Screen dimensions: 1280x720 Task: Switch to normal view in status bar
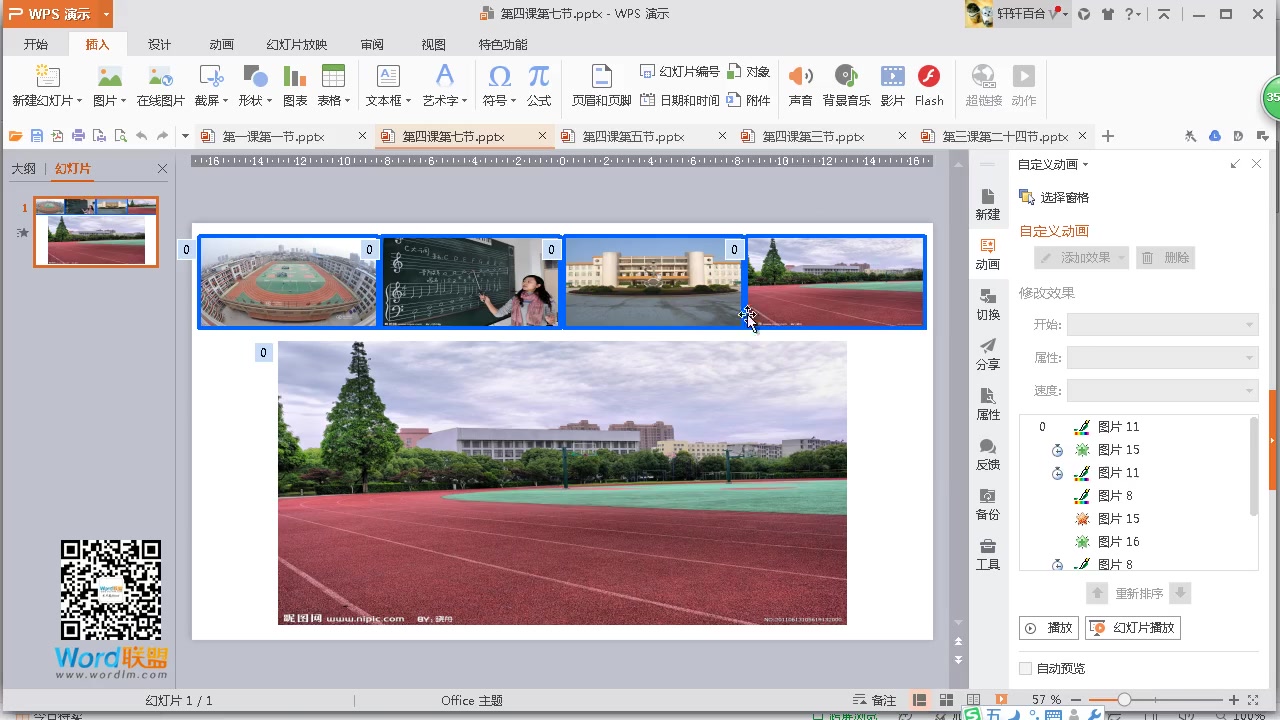click(x=919, y=700)
